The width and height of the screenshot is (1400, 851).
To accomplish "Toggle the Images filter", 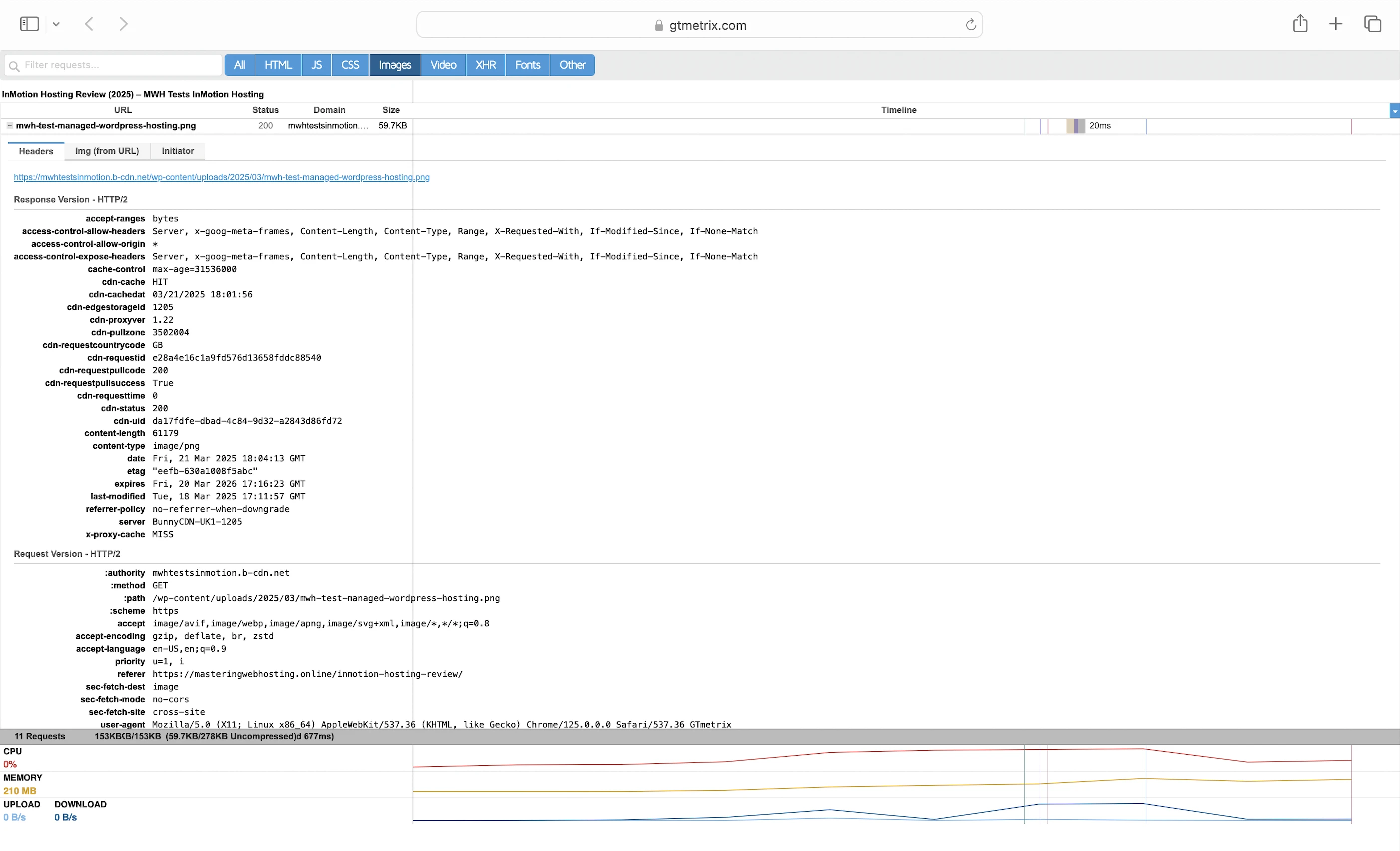I will point(395,65).
